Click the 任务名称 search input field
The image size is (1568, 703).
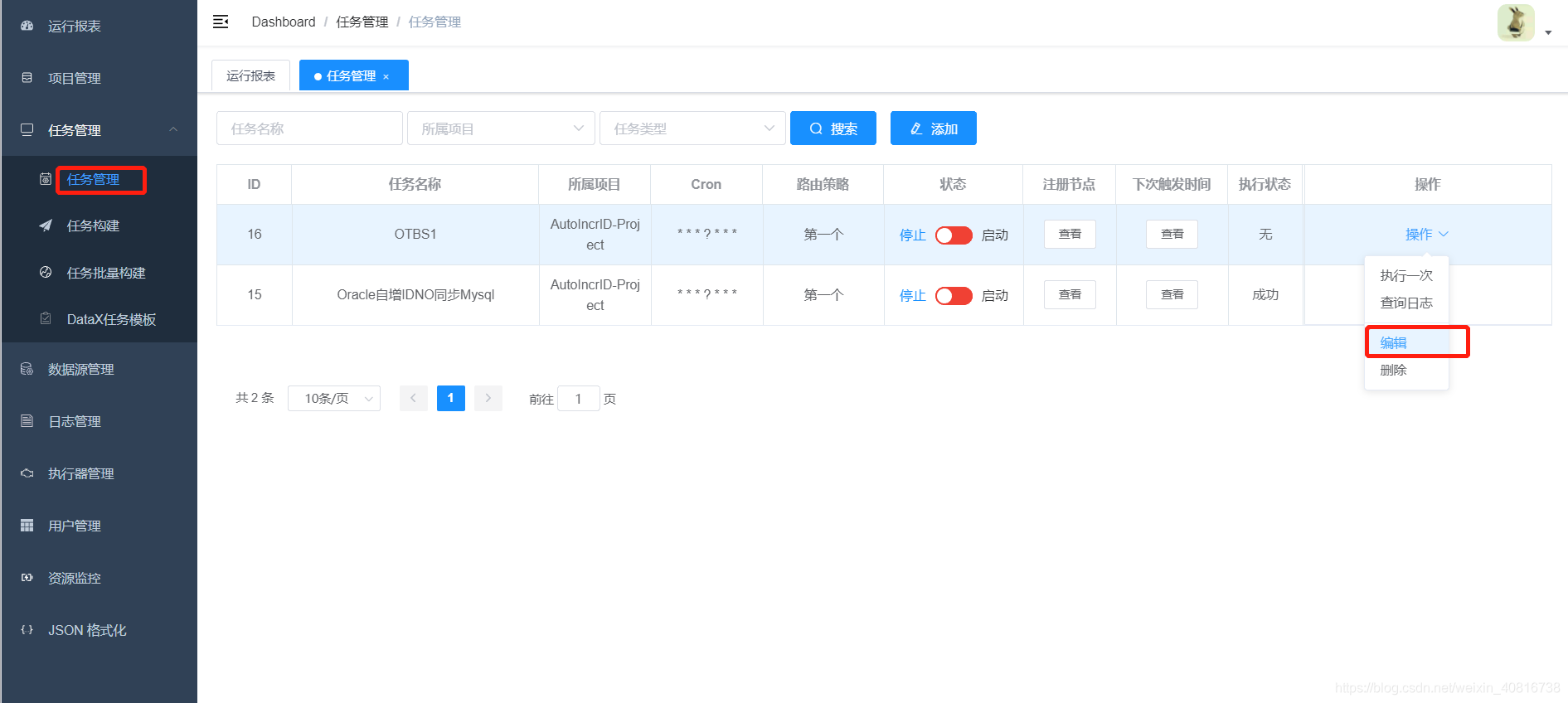309,128
